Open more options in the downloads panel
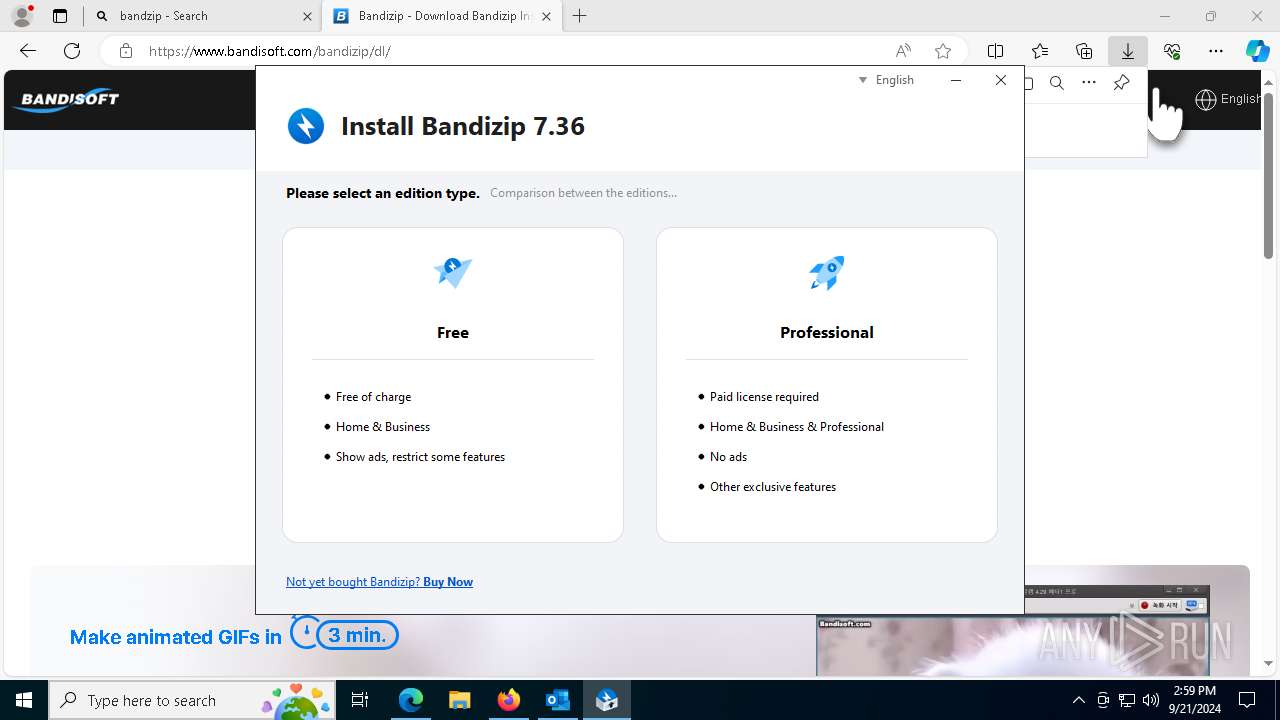 point(1089,83)
